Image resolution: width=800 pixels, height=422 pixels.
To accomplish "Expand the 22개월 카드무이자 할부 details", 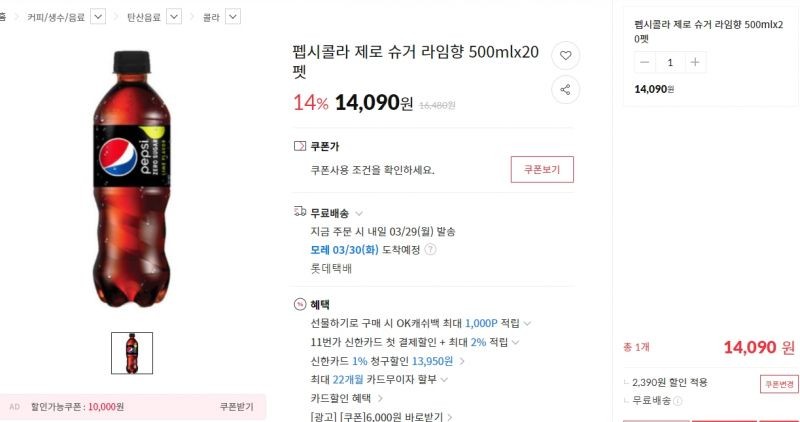I will click(x=444, y=380).
